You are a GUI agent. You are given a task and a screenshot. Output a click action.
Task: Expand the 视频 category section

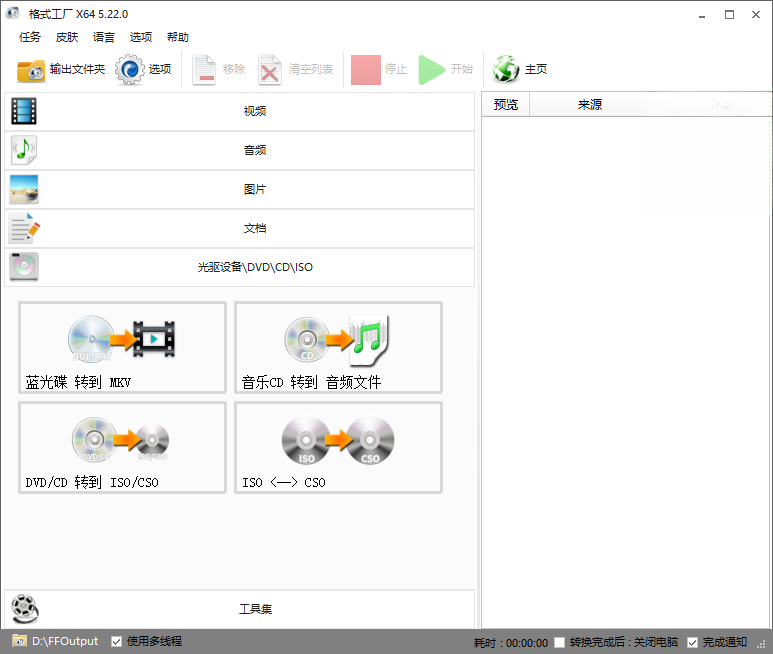(x=240, y=111)
